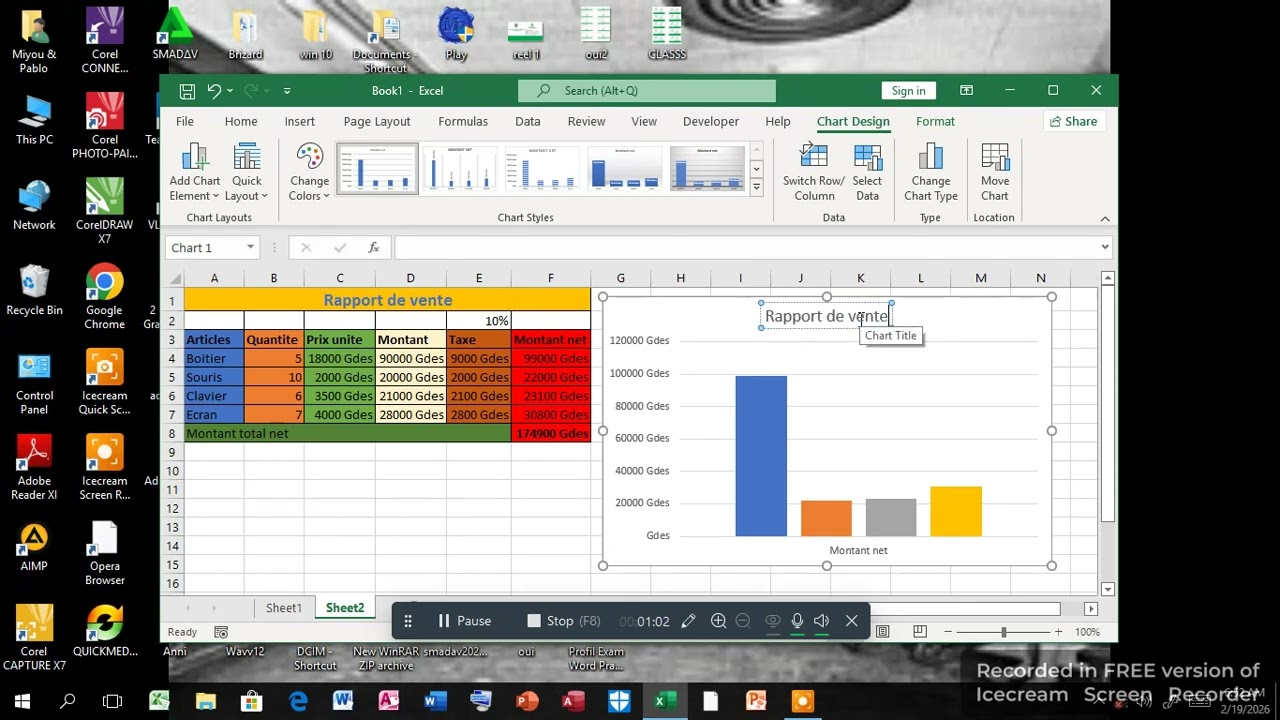Image resolution: width=1280 pixels, height=720 pixels.
Task: Click the Change Chart Type button
Action: tap(931, 172)
